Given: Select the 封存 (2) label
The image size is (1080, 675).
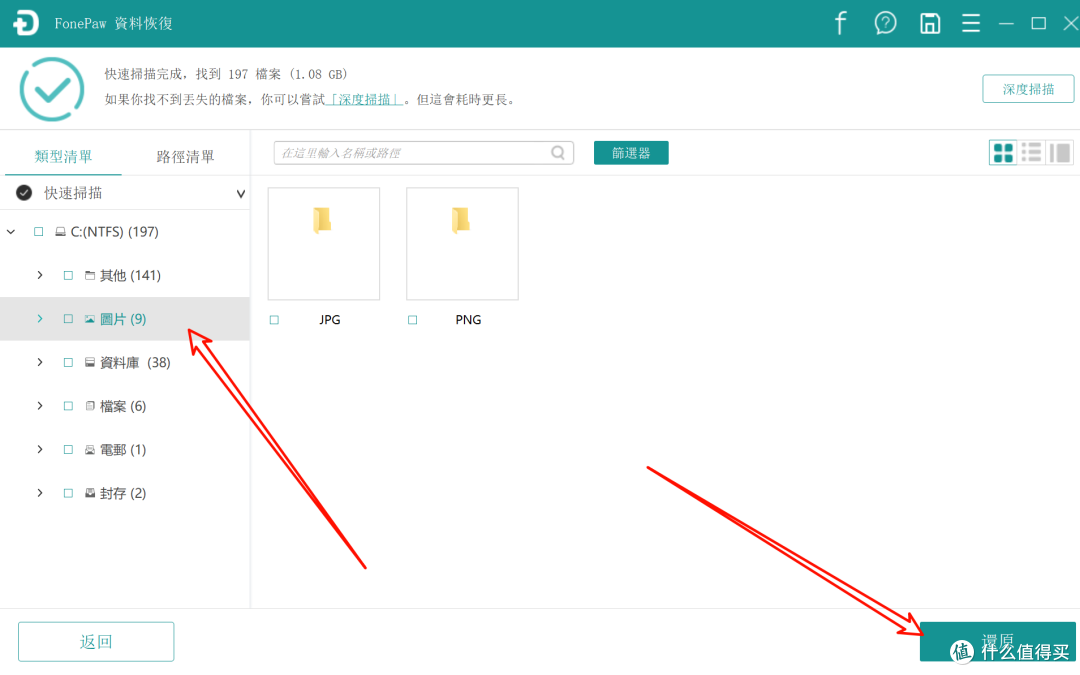Looking at the screenshot, I should coord(123,493).
